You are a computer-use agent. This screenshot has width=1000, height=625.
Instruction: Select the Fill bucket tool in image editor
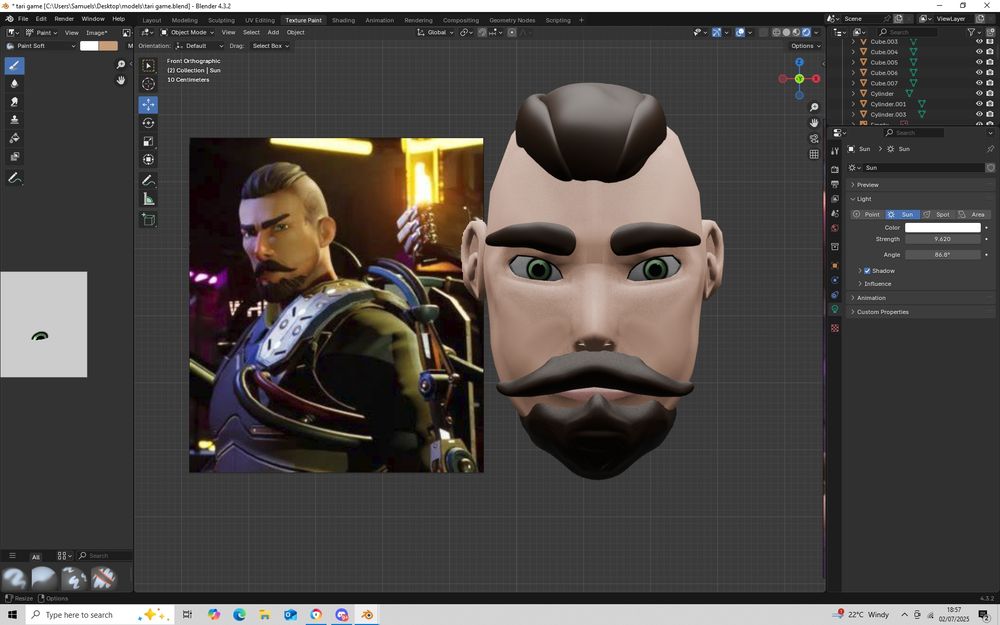pos(14,138)
